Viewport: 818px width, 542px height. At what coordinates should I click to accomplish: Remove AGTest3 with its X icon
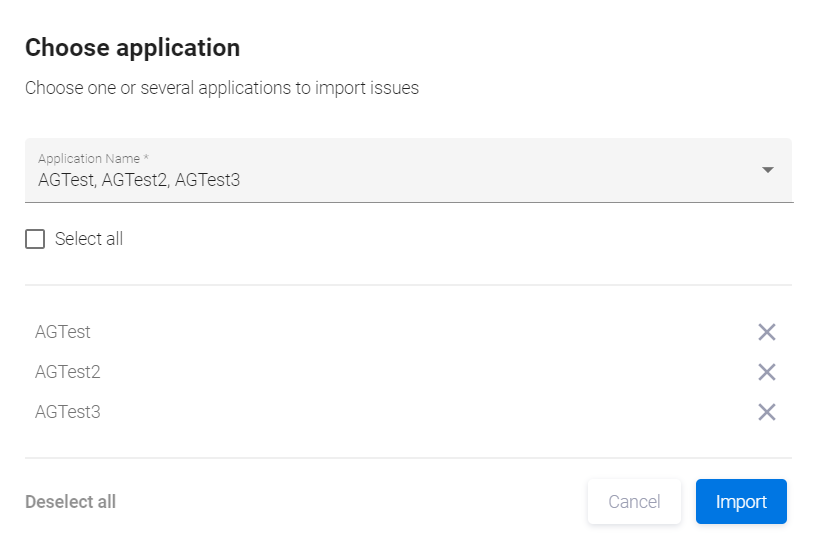767,412
